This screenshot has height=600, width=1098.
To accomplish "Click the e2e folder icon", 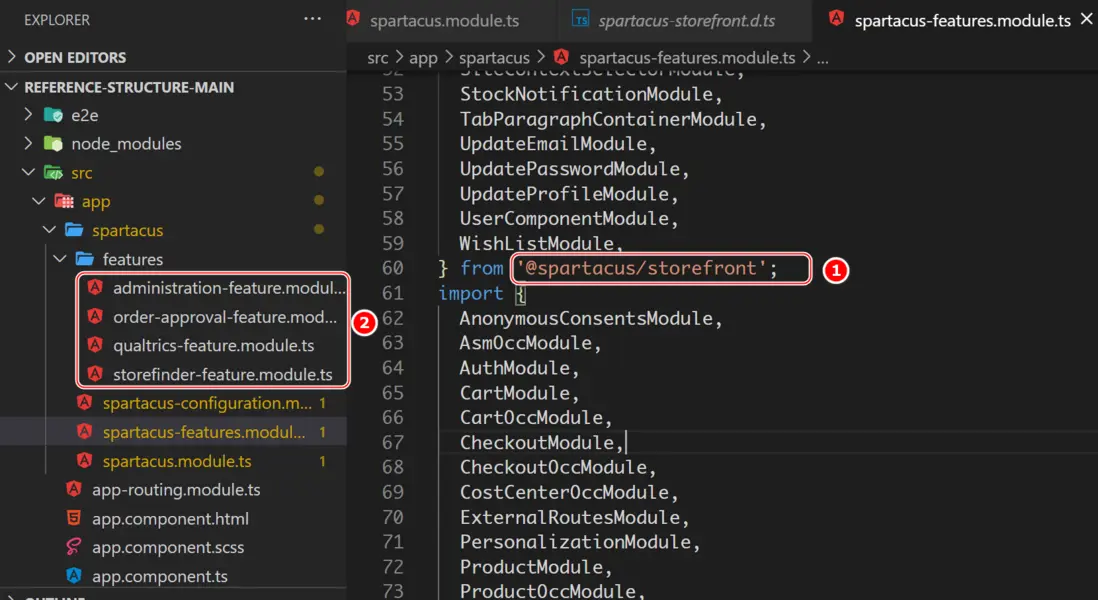I will 53,115.
